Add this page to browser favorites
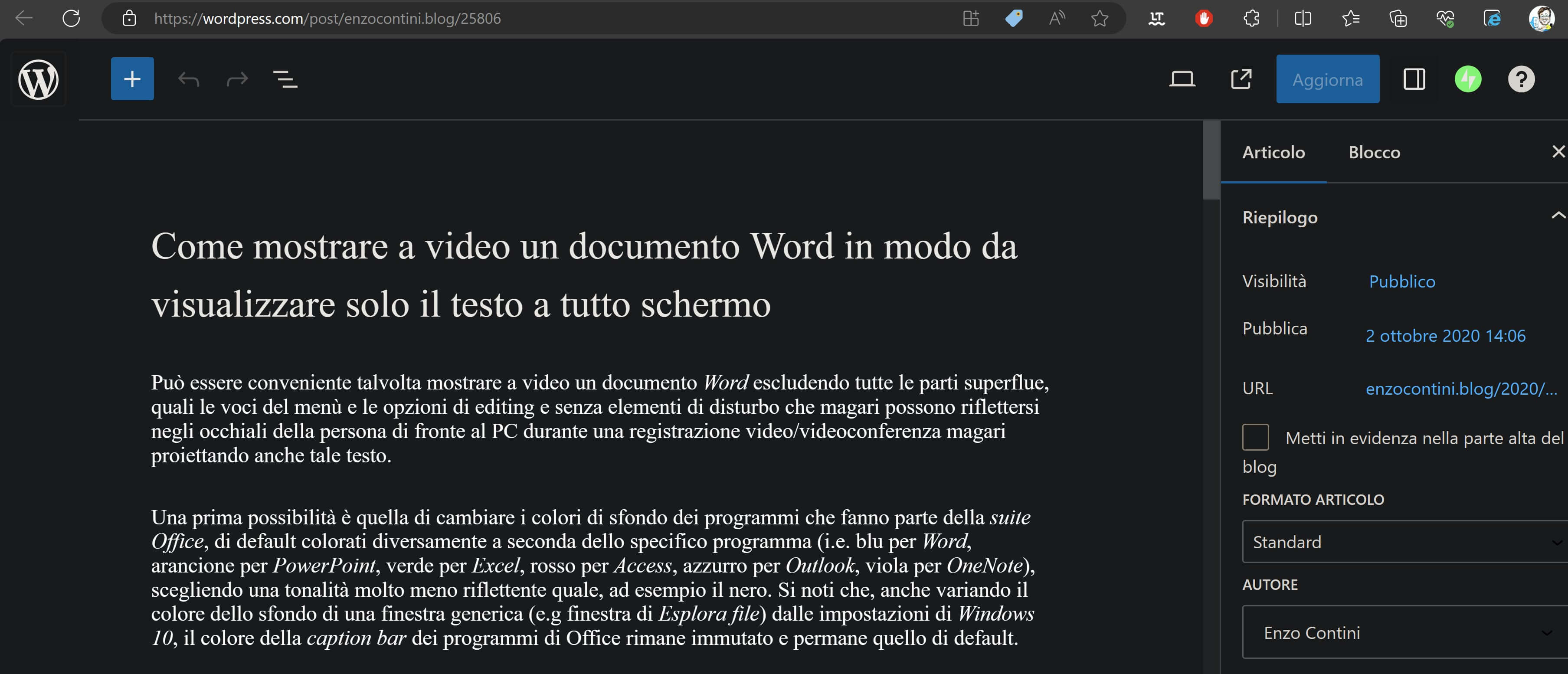The width and height of the screenshot is (1568, 674). (1099, 19)
